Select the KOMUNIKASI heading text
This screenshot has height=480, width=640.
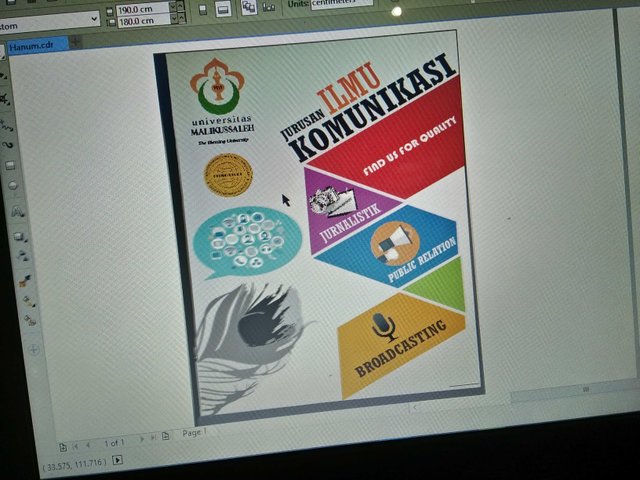374,108
